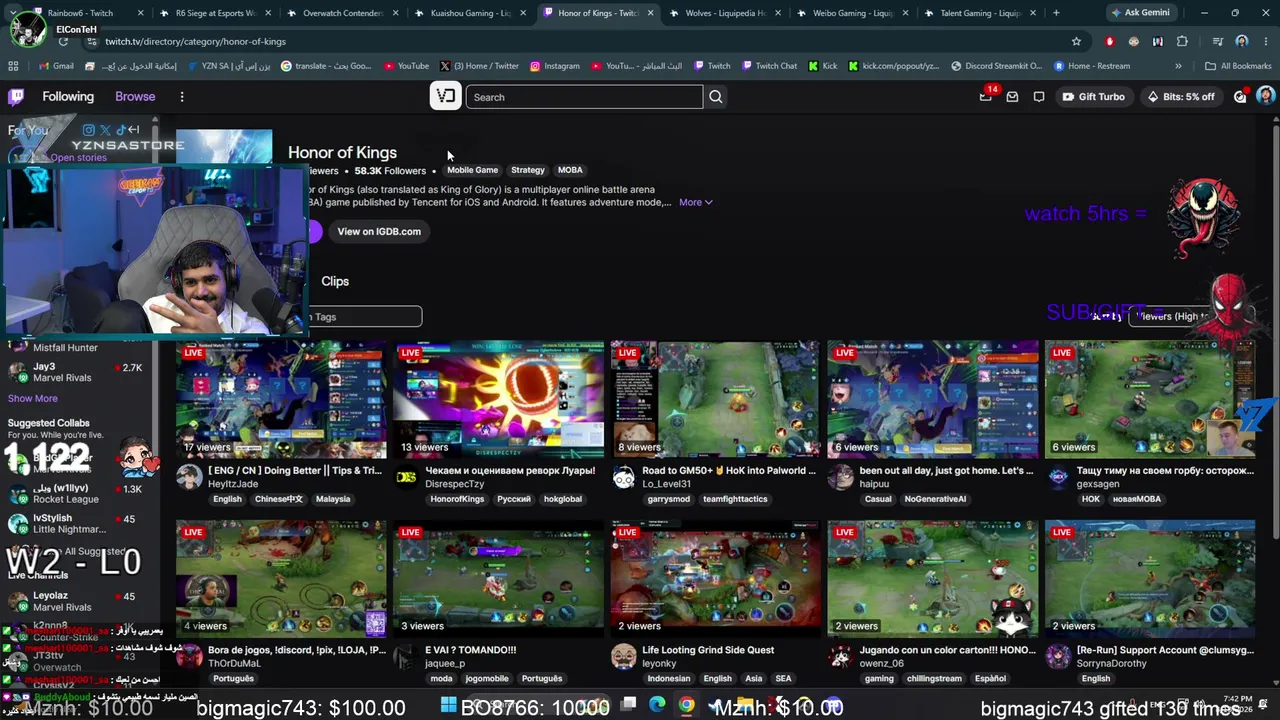Open Leyolaz channel in Live Channels
Image resolution: width=1280 pixels, height=720 pixels.
(x=78, y=601)
